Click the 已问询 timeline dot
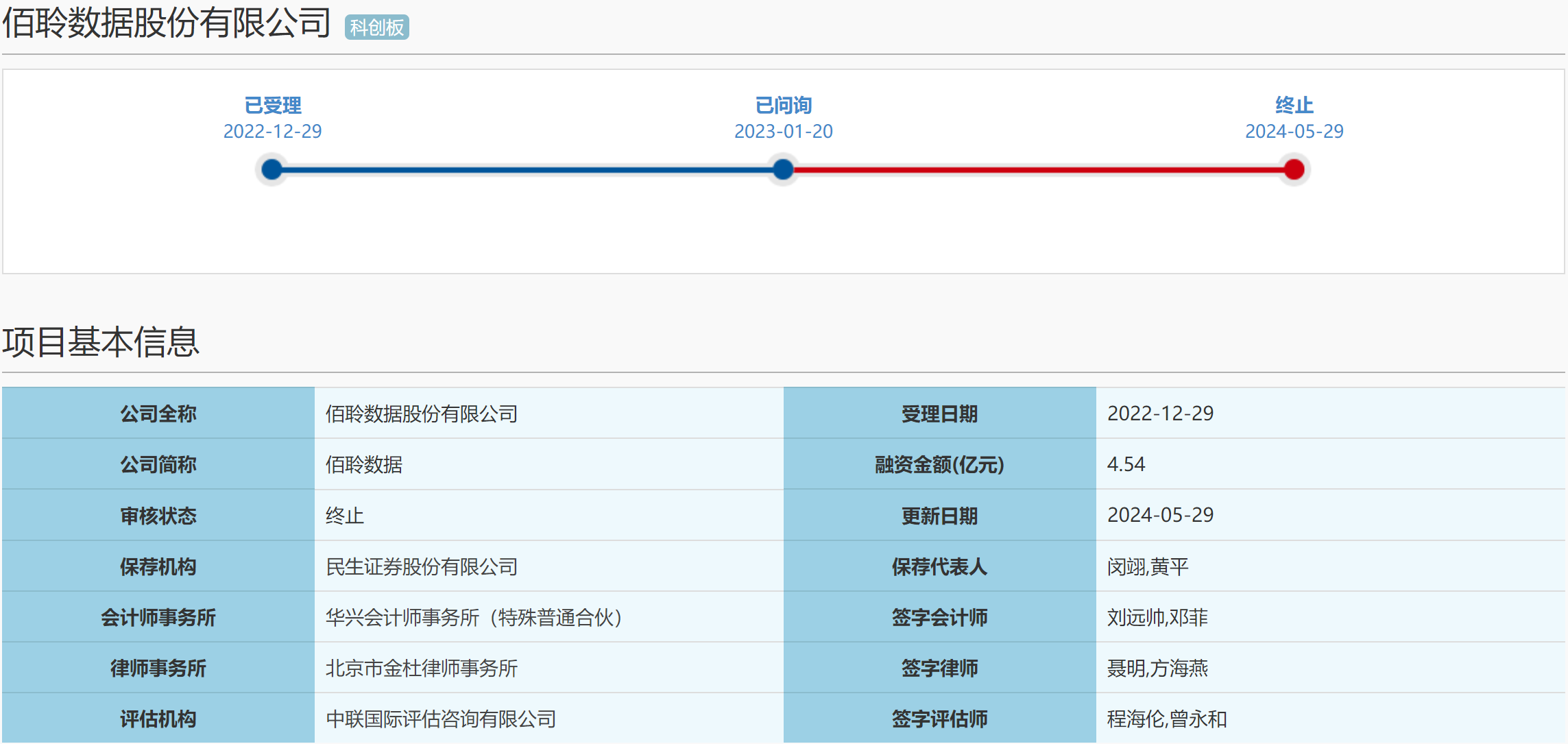The height and width of the screenshot is (744, 1568). (x=783, y=169)
